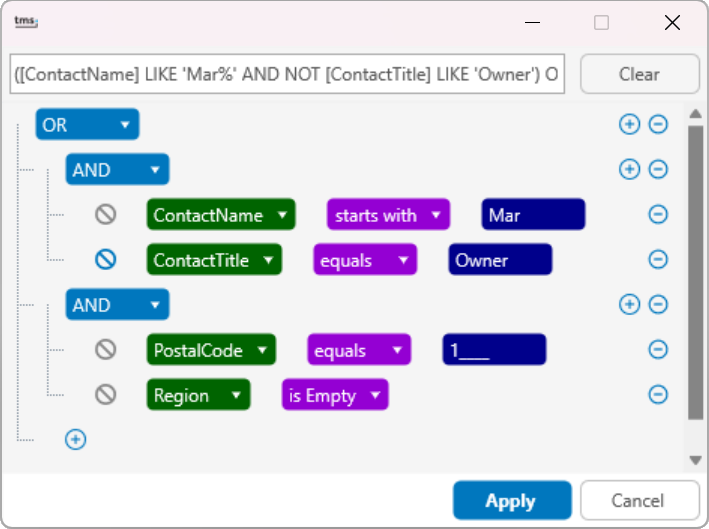Open the ContactTitle field dropdown
709x529 pixels.
(x=214, y=260)
